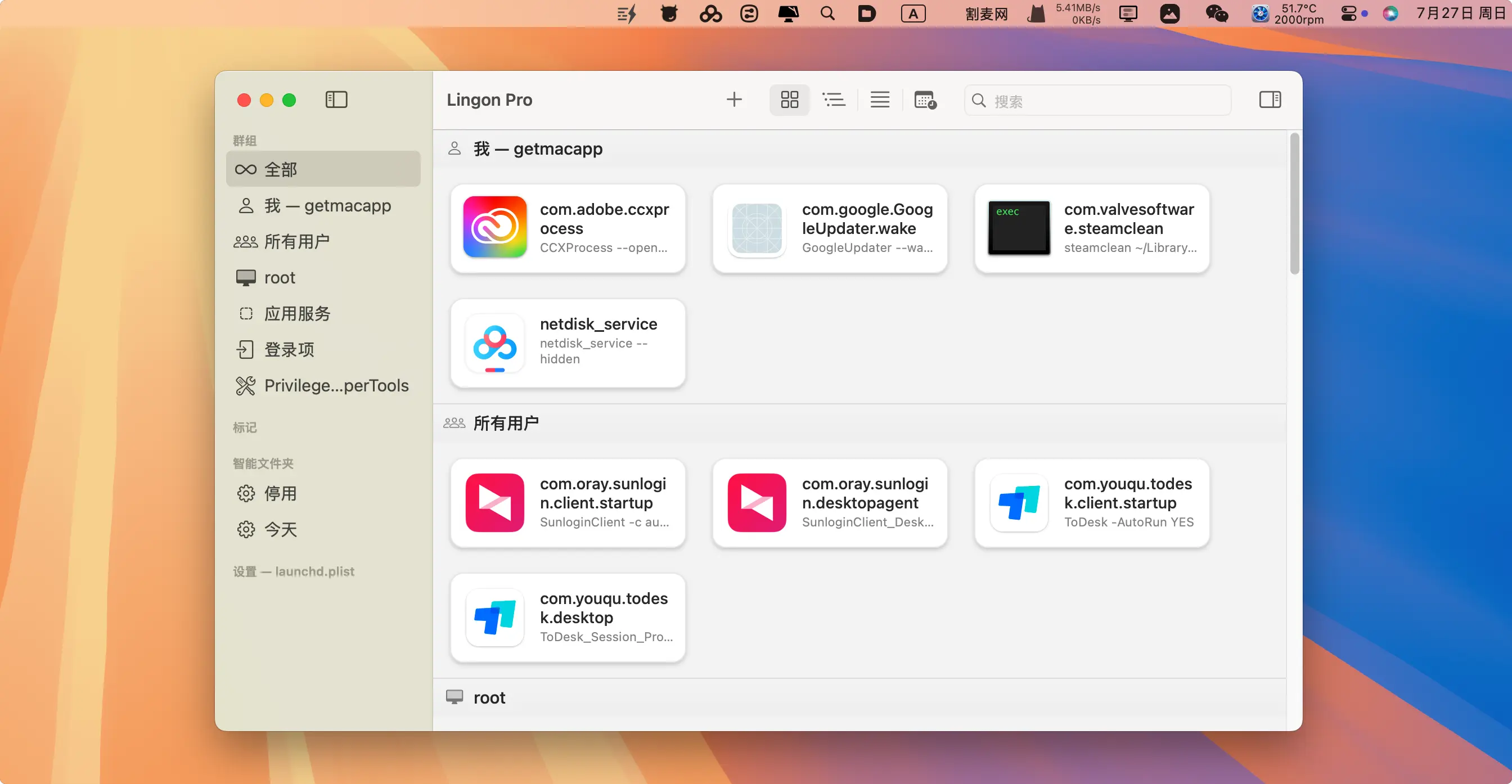Click the date 7月27日 周日
This screenshot has width=1512, height=784.
pyautogui.click(x=1461, y=13)
